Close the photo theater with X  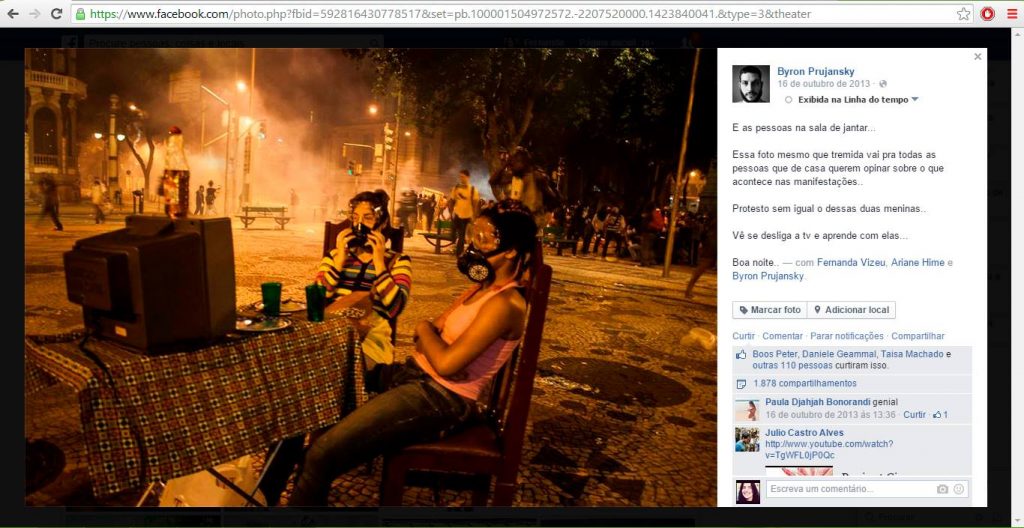978,57
